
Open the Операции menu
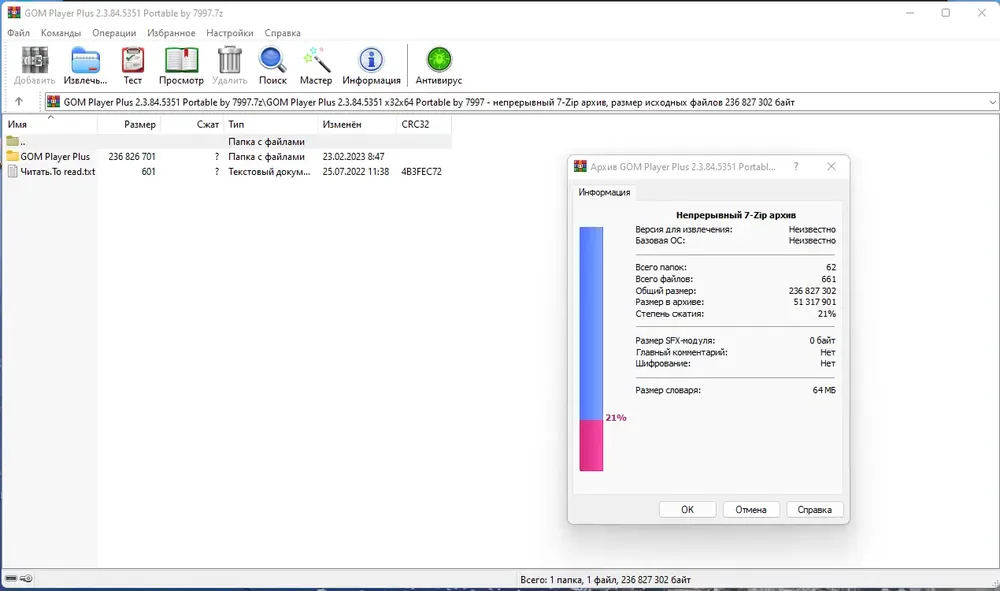(114, 33)
